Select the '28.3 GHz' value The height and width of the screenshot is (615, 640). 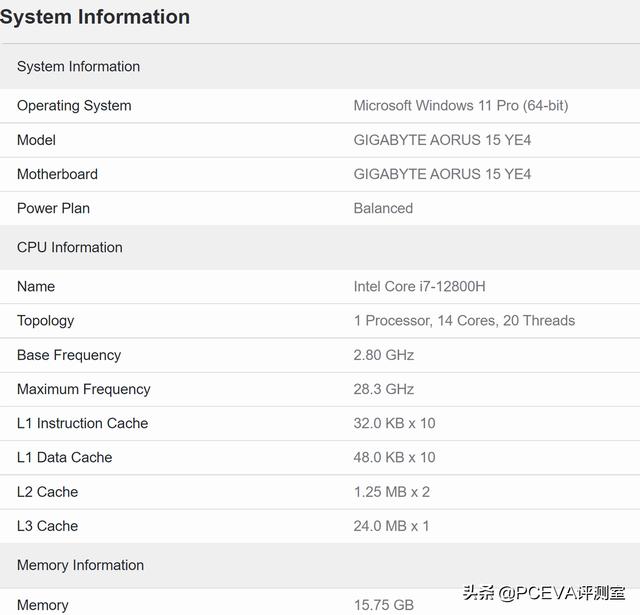click(x=384, y=389)
